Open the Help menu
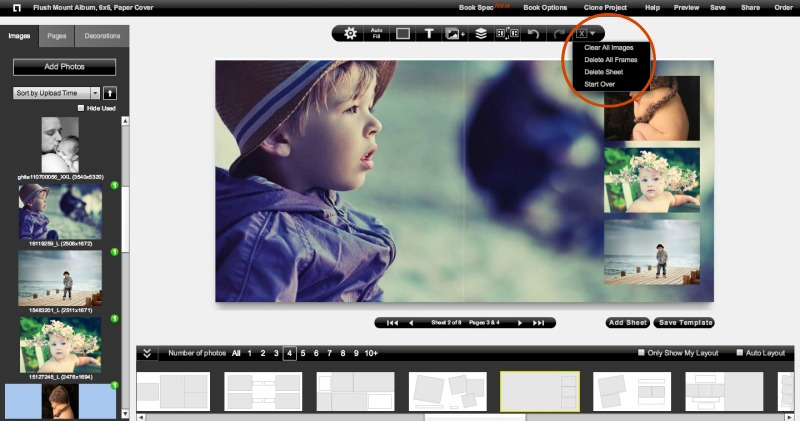This screenshot has width=800, height=421. click(x=652, y=8)
